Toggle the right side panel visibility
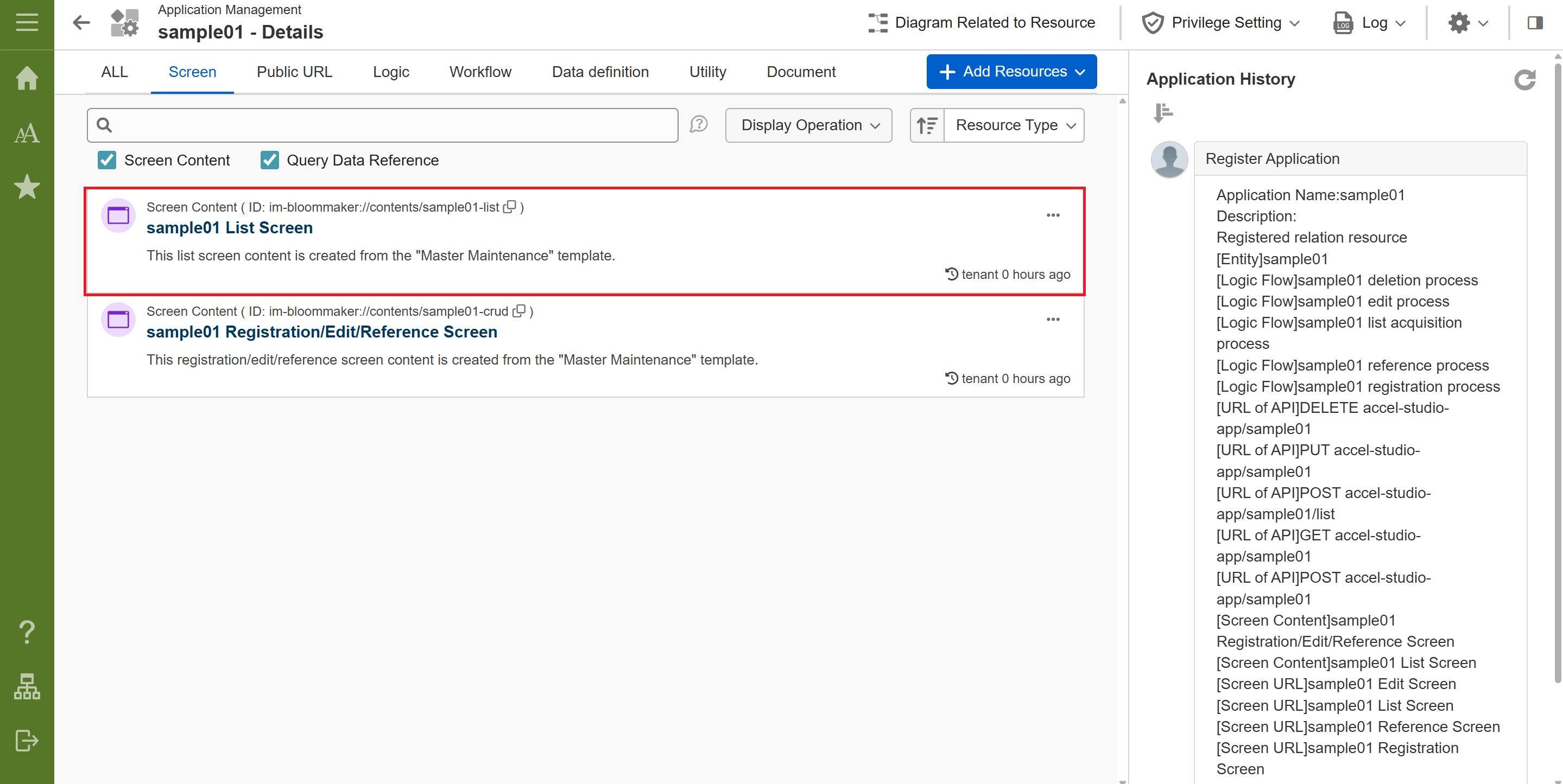The height and width of the screenshot is (784, 1563). [x=1535, y=23]
